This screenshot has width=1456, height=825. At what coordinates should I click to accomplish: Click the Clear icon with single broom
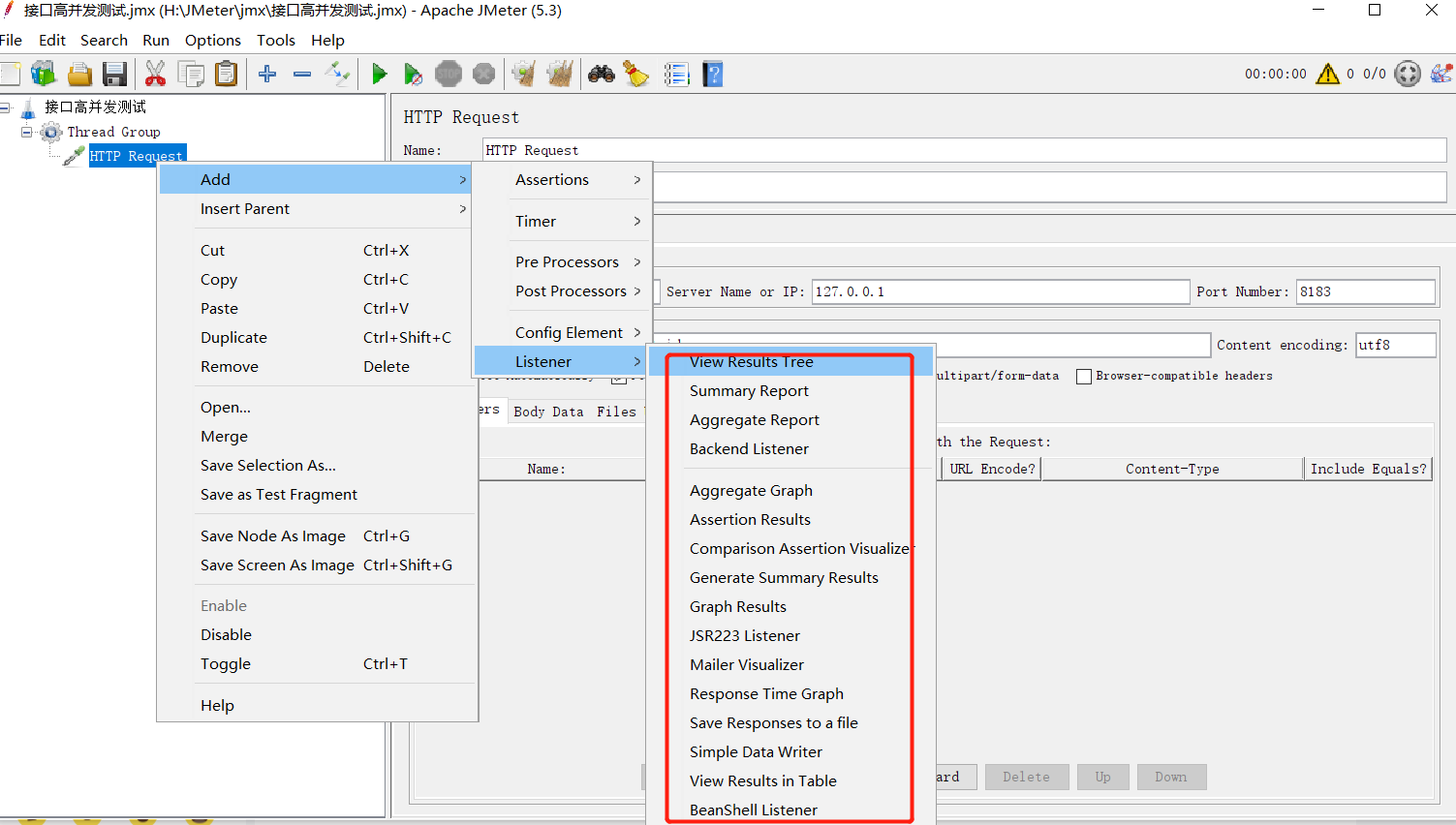pos(524,74)
